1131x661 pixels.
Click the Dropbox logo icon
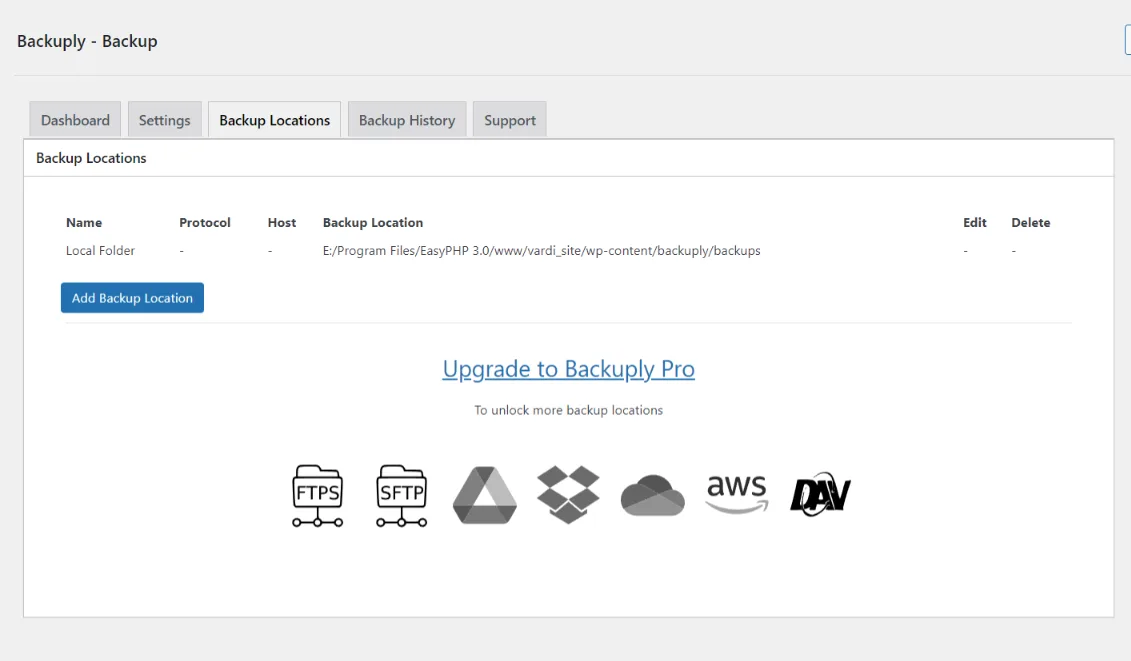click(568, 494)
